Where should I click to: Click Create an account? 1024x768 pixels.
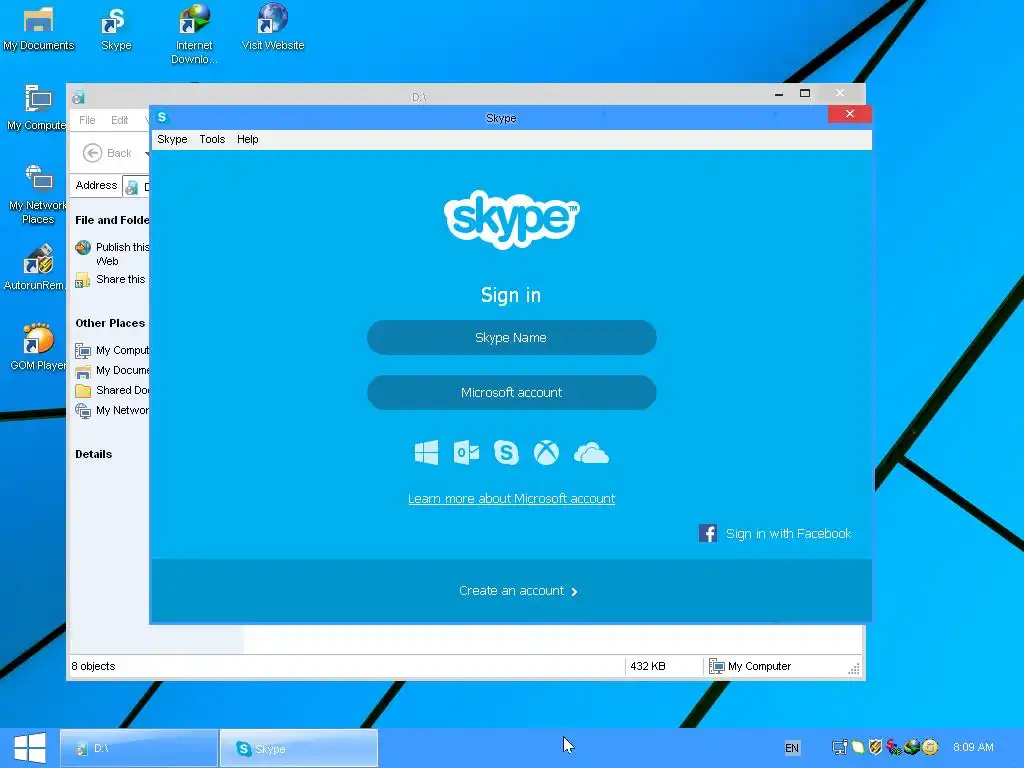pos(518,591)
